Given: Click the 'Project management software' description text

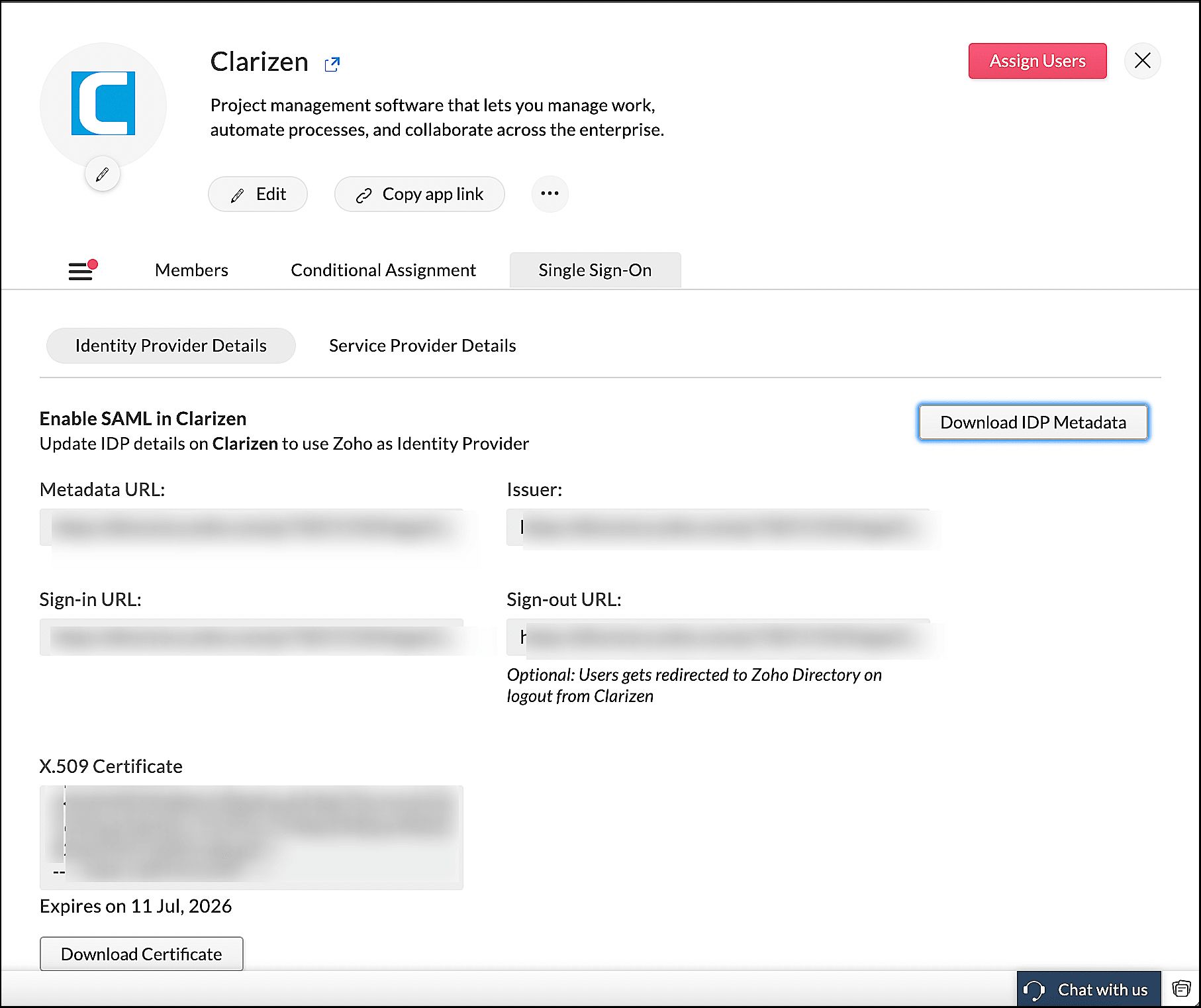Looking at the screenshot, I should (437, 117).
